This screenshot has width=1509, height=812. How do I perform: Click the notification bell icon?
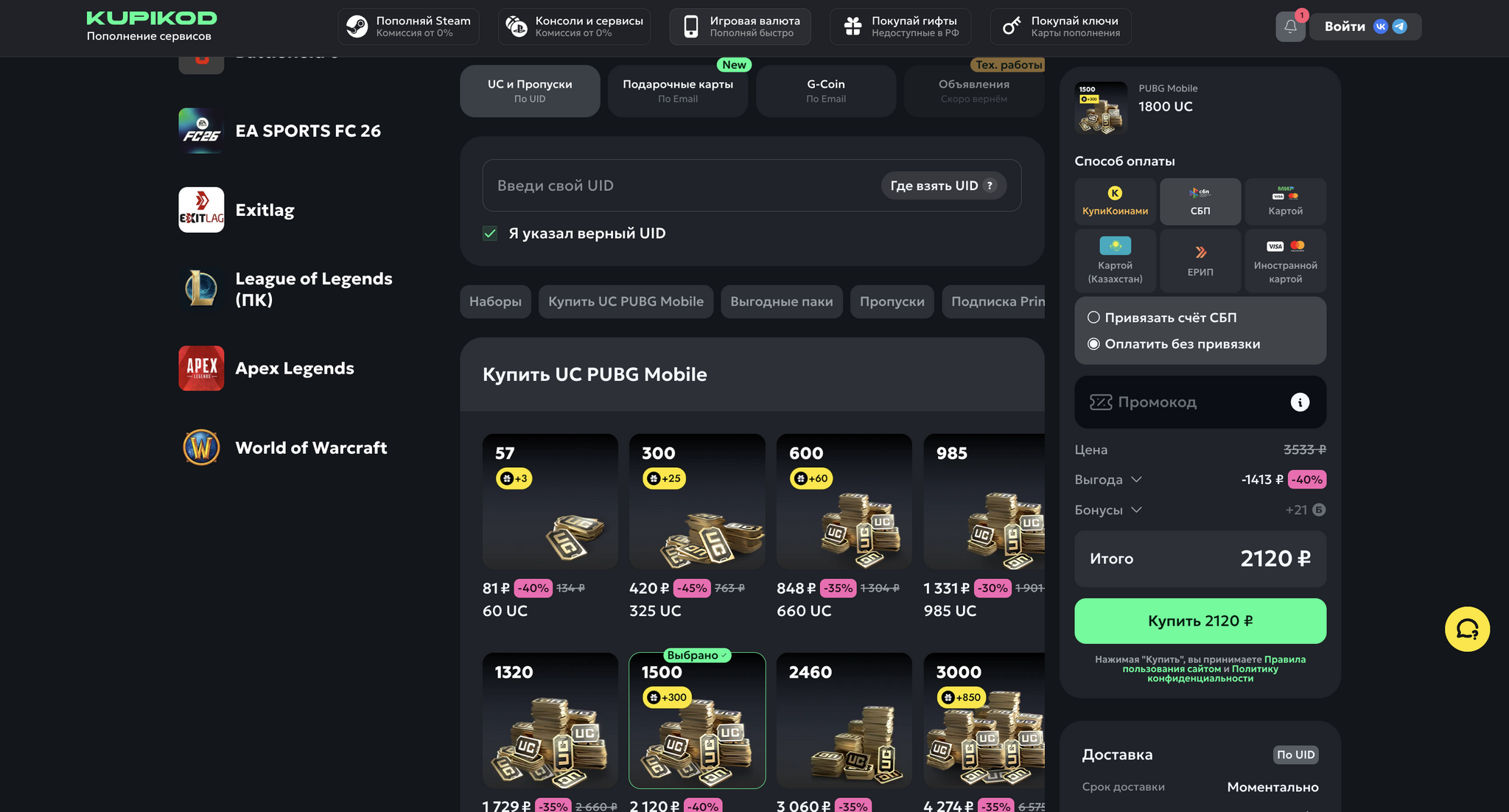tap(1289, 27)
